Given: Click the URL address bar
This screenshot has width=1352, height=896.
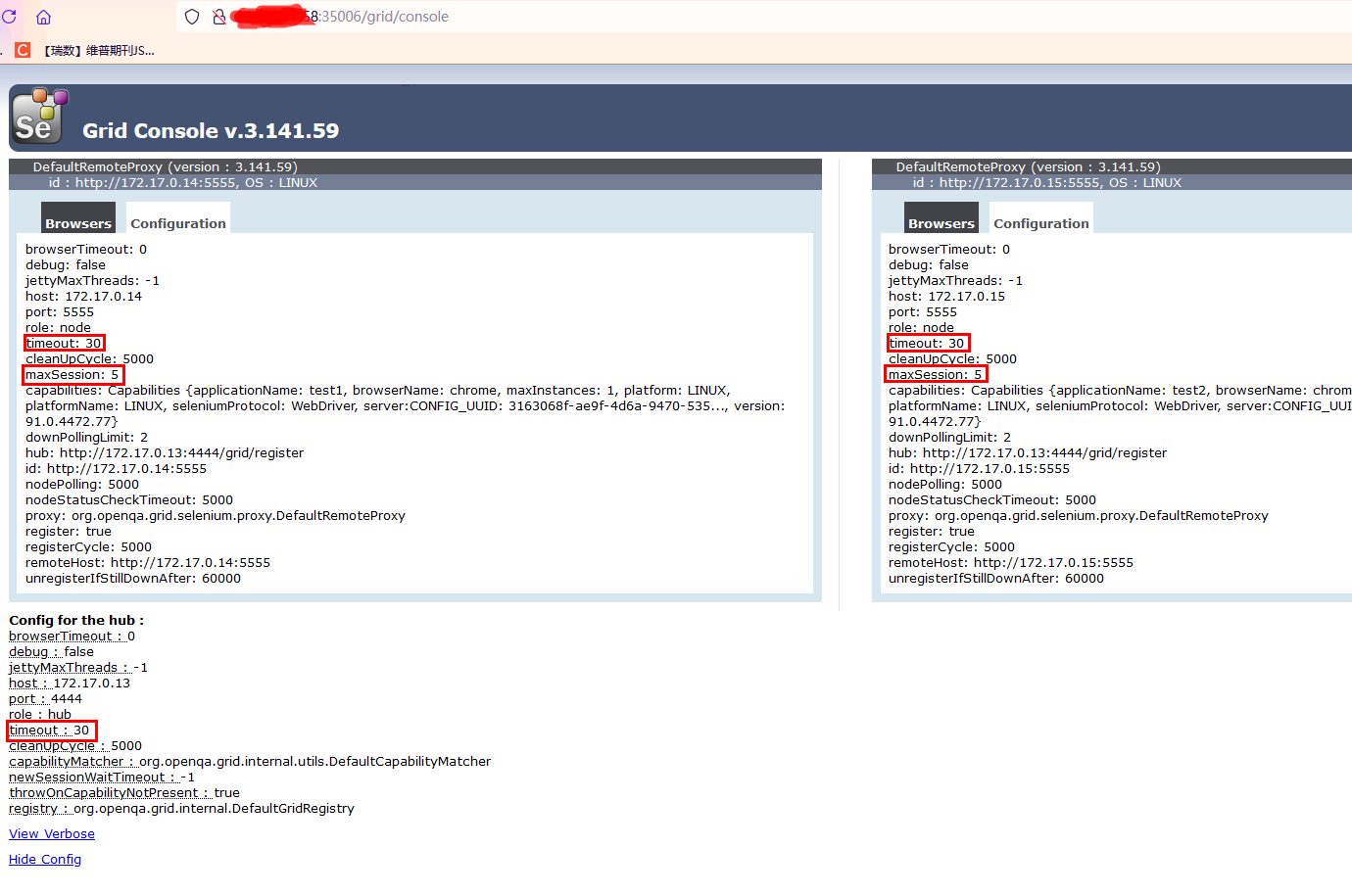Looking at the screenshot, I should click(764, 17).
